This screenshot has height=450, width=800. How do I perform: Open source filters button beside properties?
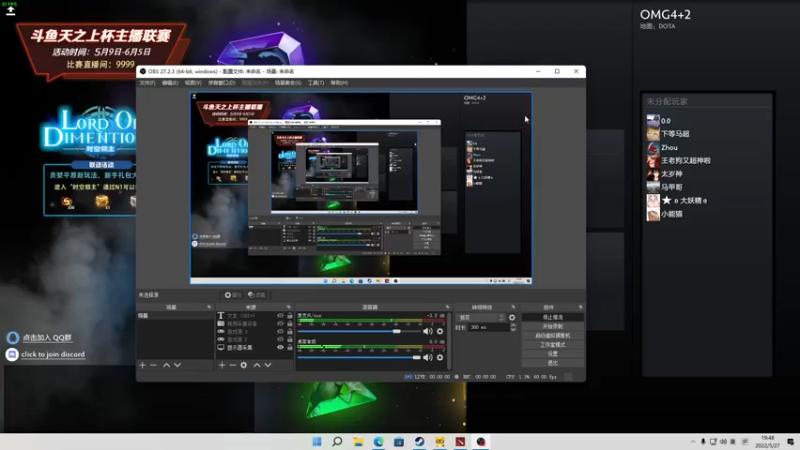(x=257, y=295)
